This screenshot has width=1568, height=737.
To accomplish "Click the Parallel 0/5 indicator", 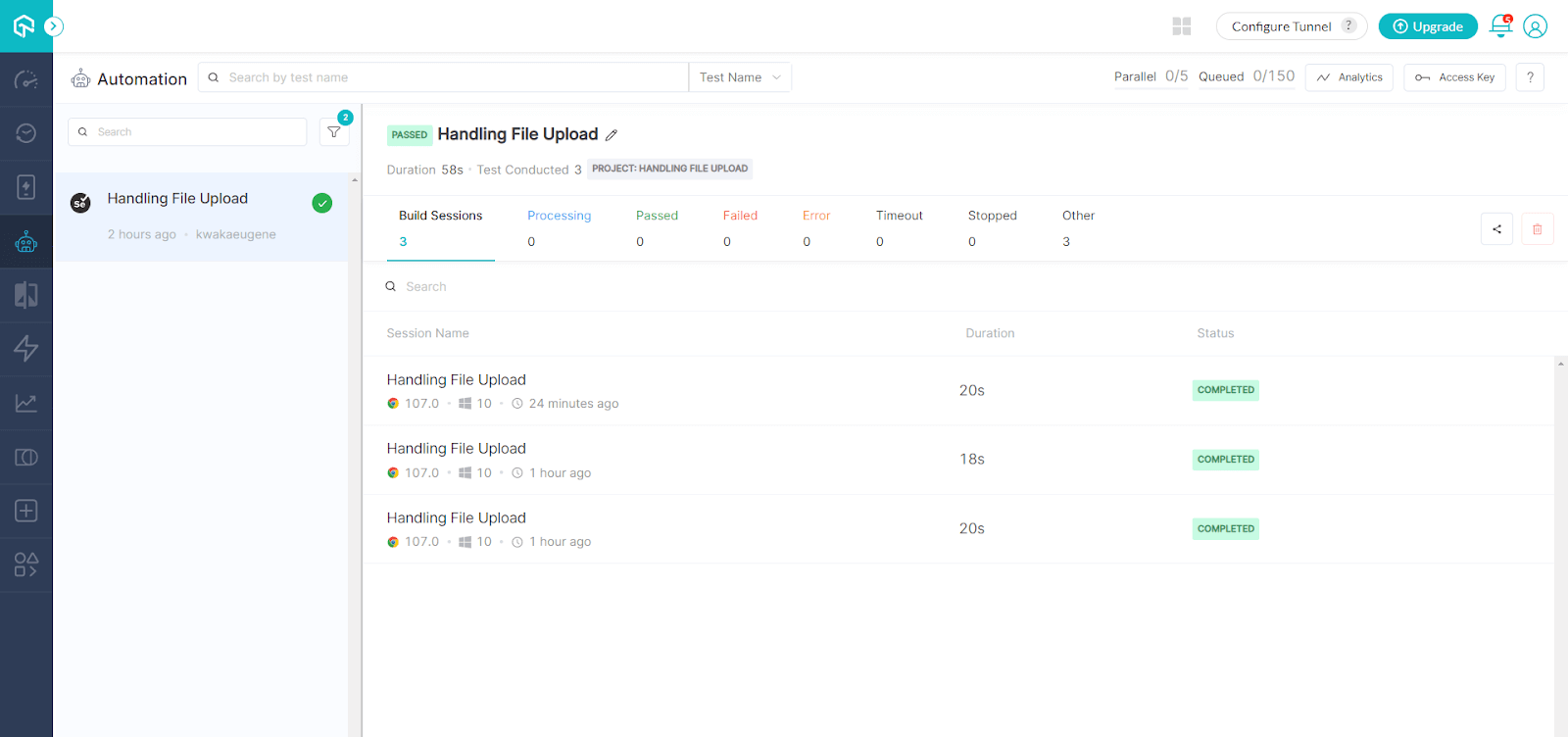I will (1151, 76).
